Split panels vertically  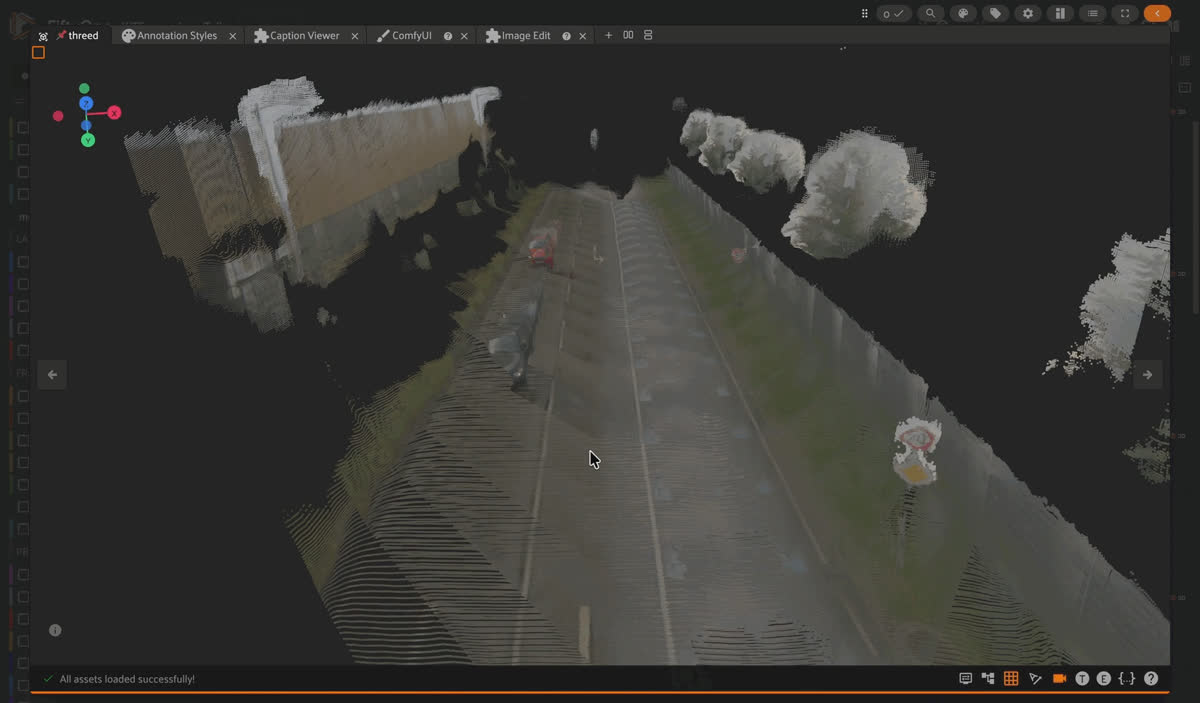pyautogui.click(x=648, y=35)
